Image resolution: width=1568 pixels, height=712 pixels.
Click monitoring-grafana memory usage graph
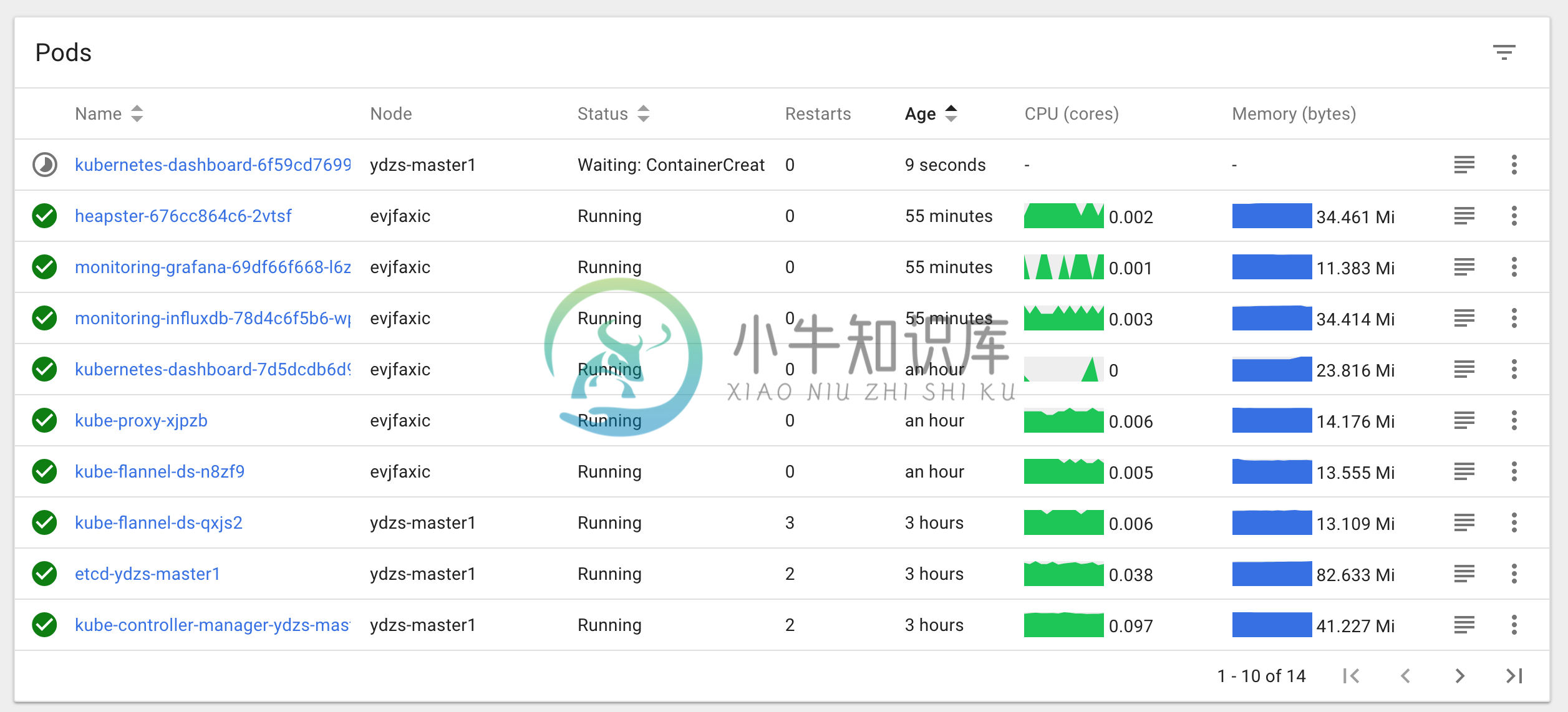click(x=1272, y=267)
